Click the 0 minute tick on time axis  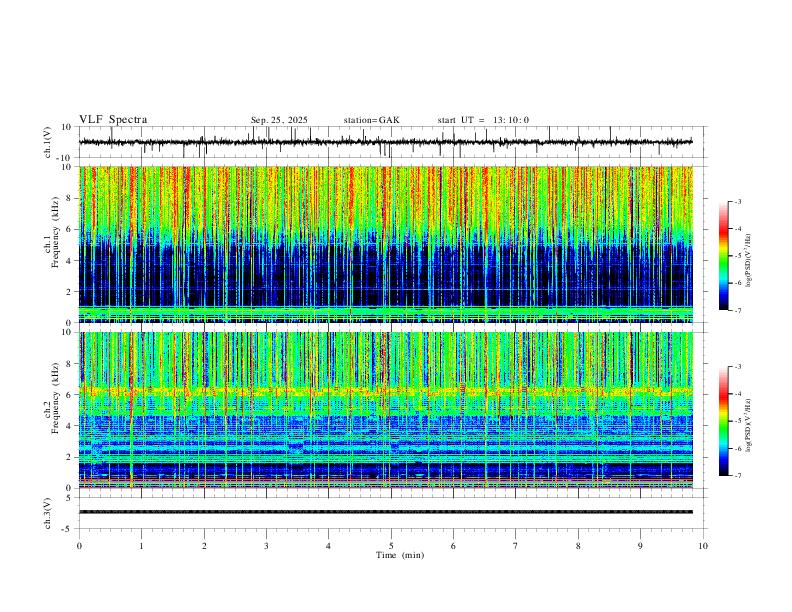pos(79,546)
